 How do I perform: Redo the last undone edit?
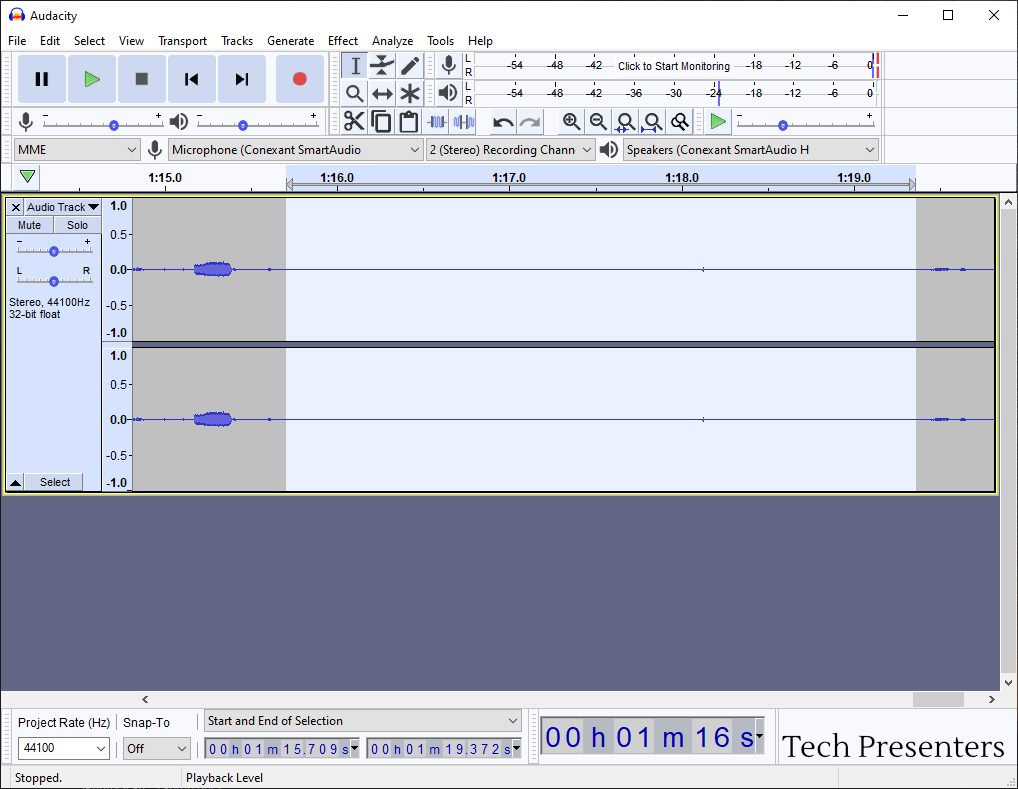point(530,121)
